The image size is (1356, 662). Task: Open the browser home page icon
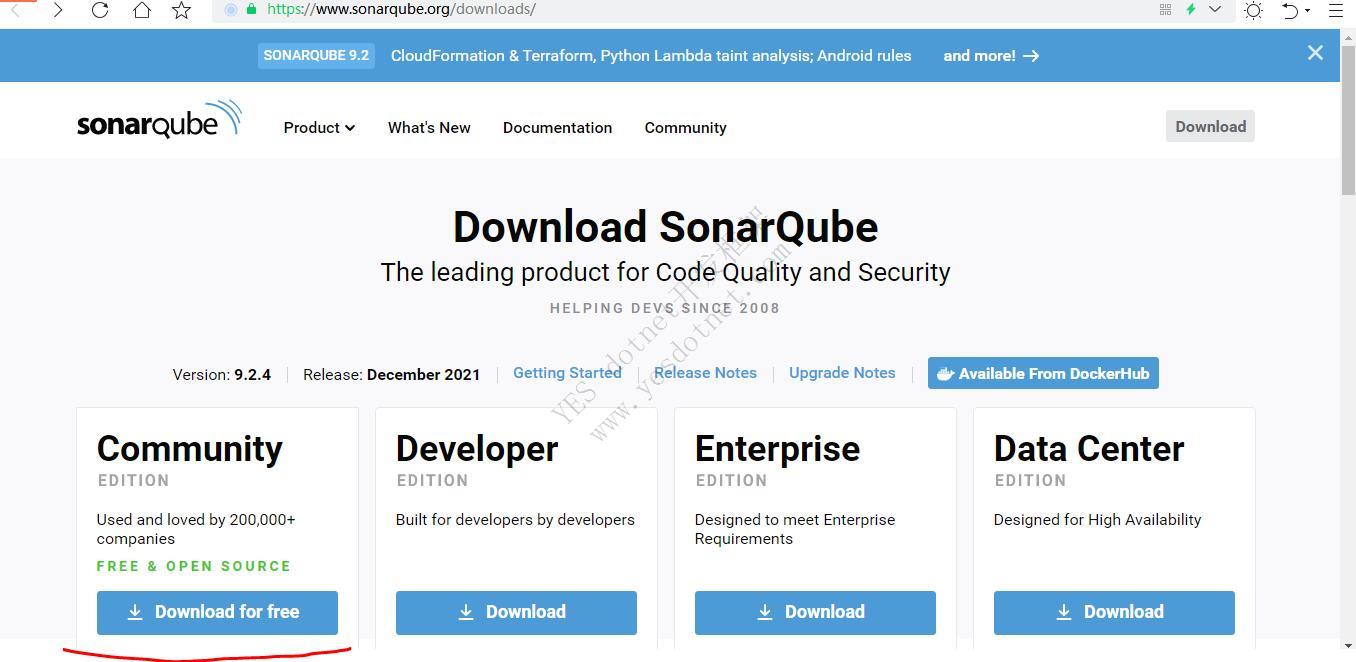click(x=142, y=10)
